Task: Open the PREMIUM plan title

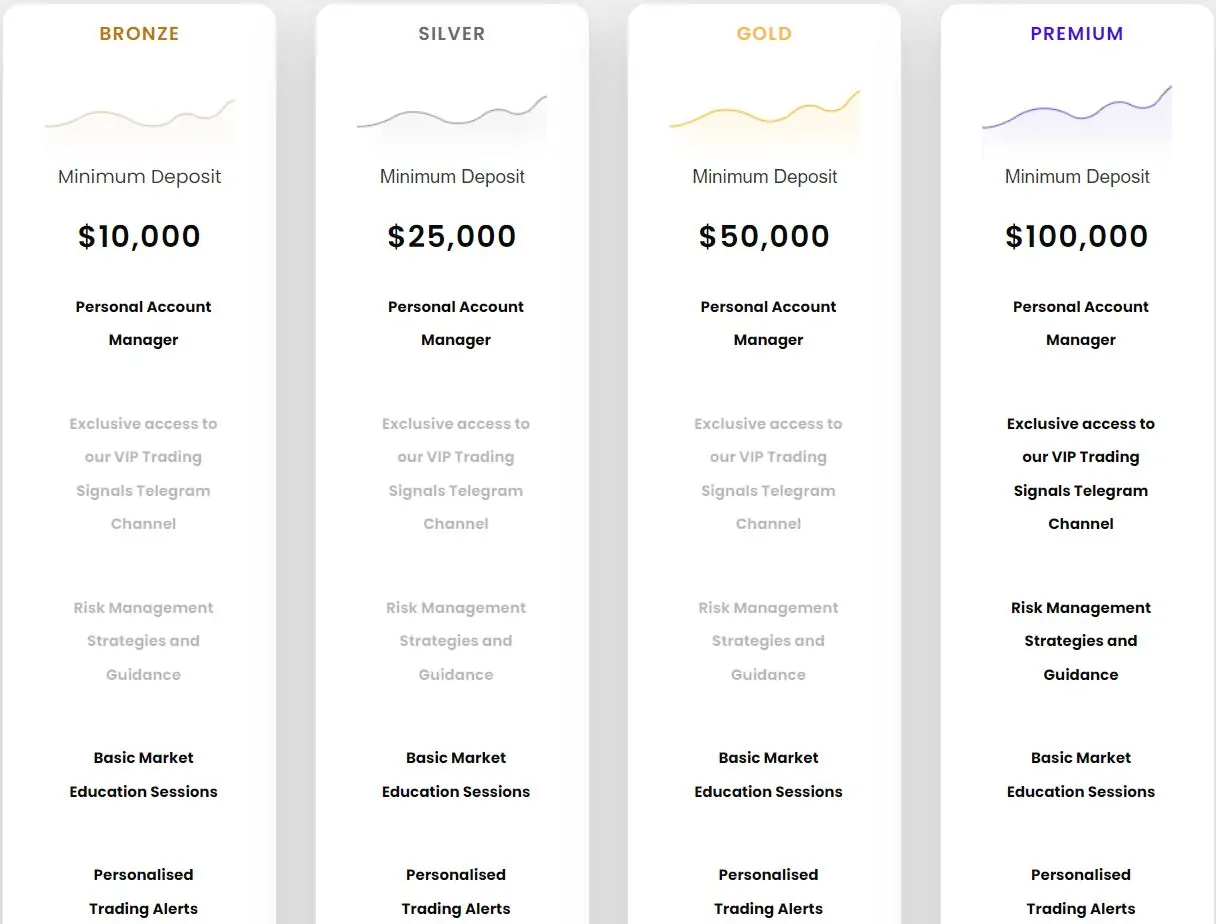Action: tap(1077, 34)
